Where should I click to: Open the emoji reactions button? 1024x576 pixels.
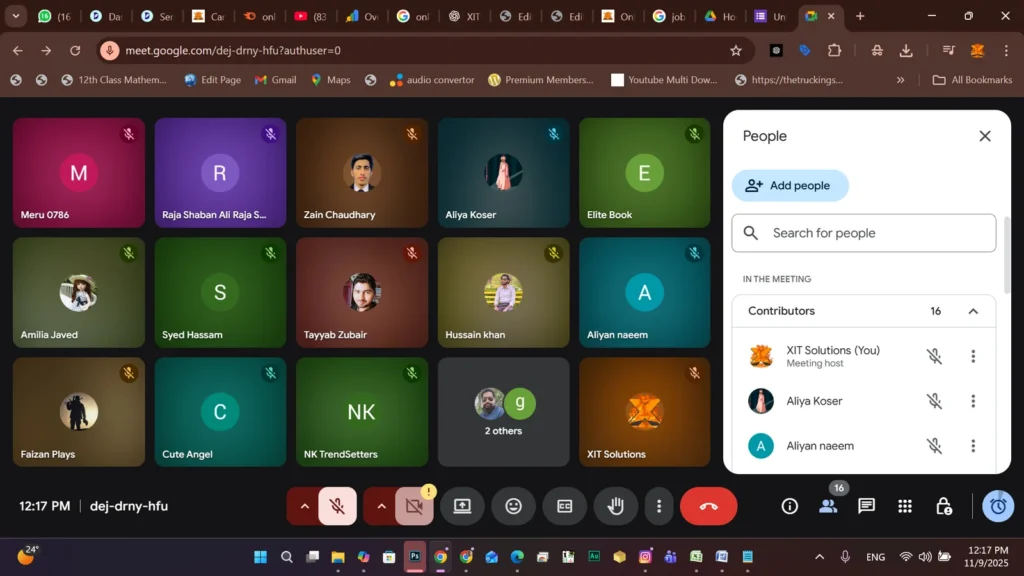513,506
